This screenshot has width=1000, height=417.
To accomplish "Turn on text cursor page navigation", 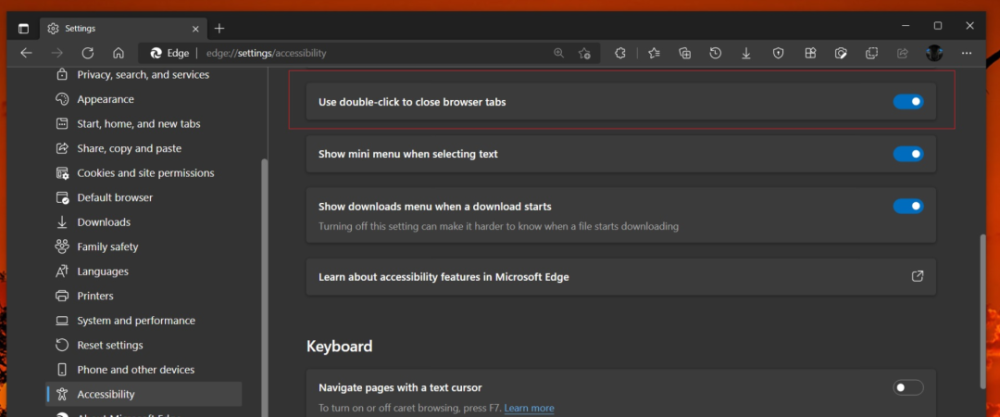I will tap(907, 388).
